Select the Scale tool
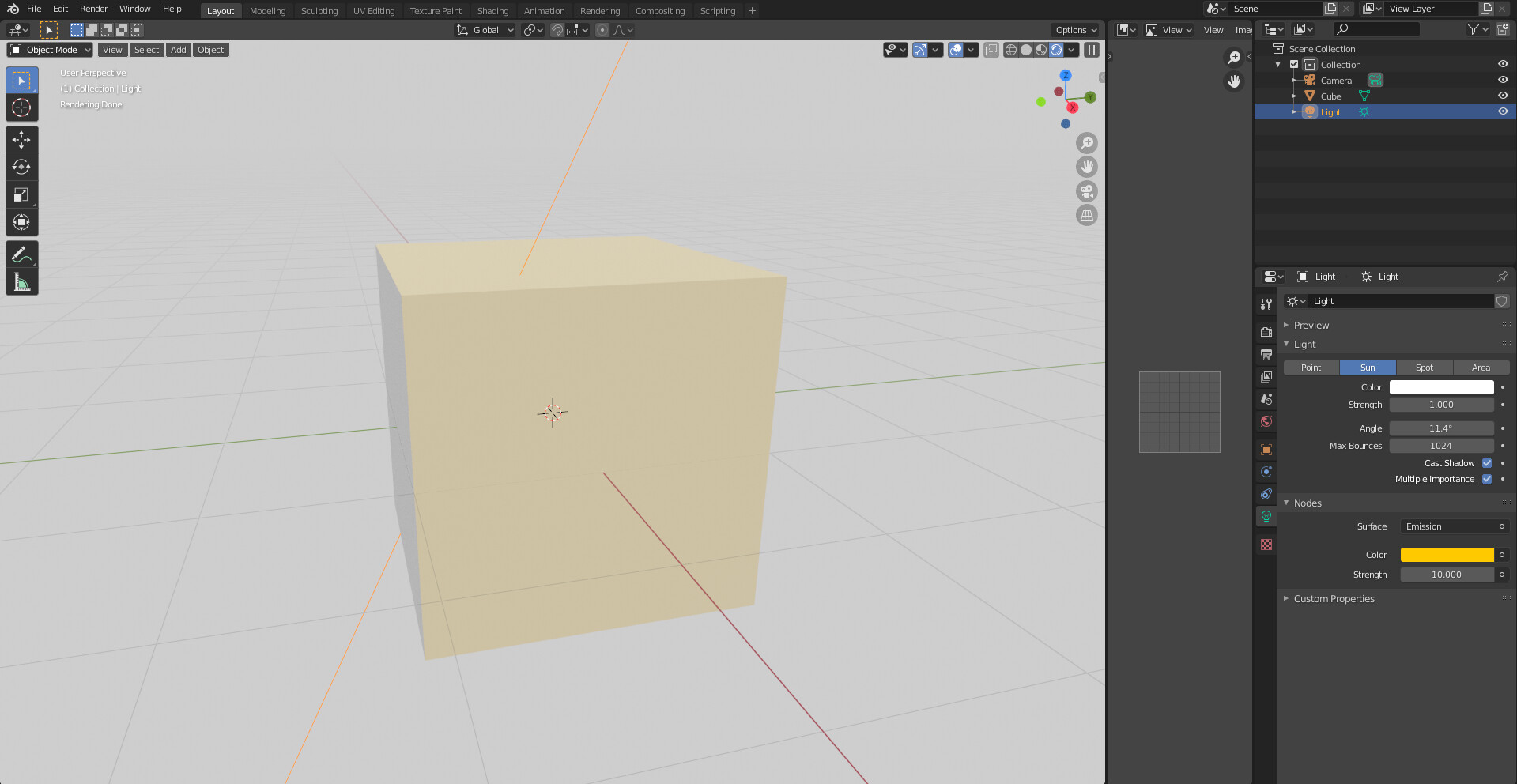Screen dimensions: 1517x784 [21, 194]
